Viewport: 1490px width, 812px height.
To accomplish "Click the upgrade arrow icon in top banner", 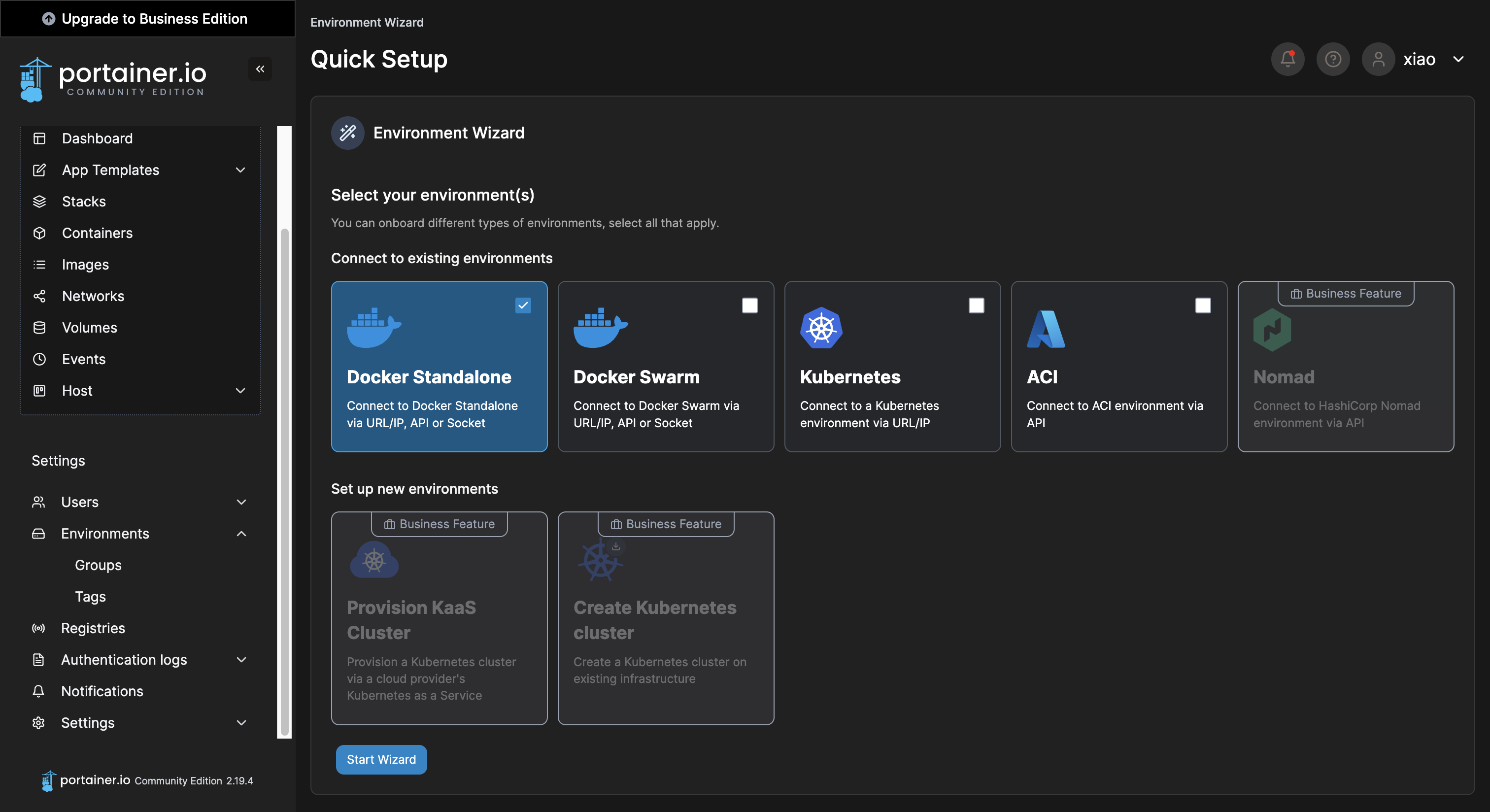I will (49, 19).
